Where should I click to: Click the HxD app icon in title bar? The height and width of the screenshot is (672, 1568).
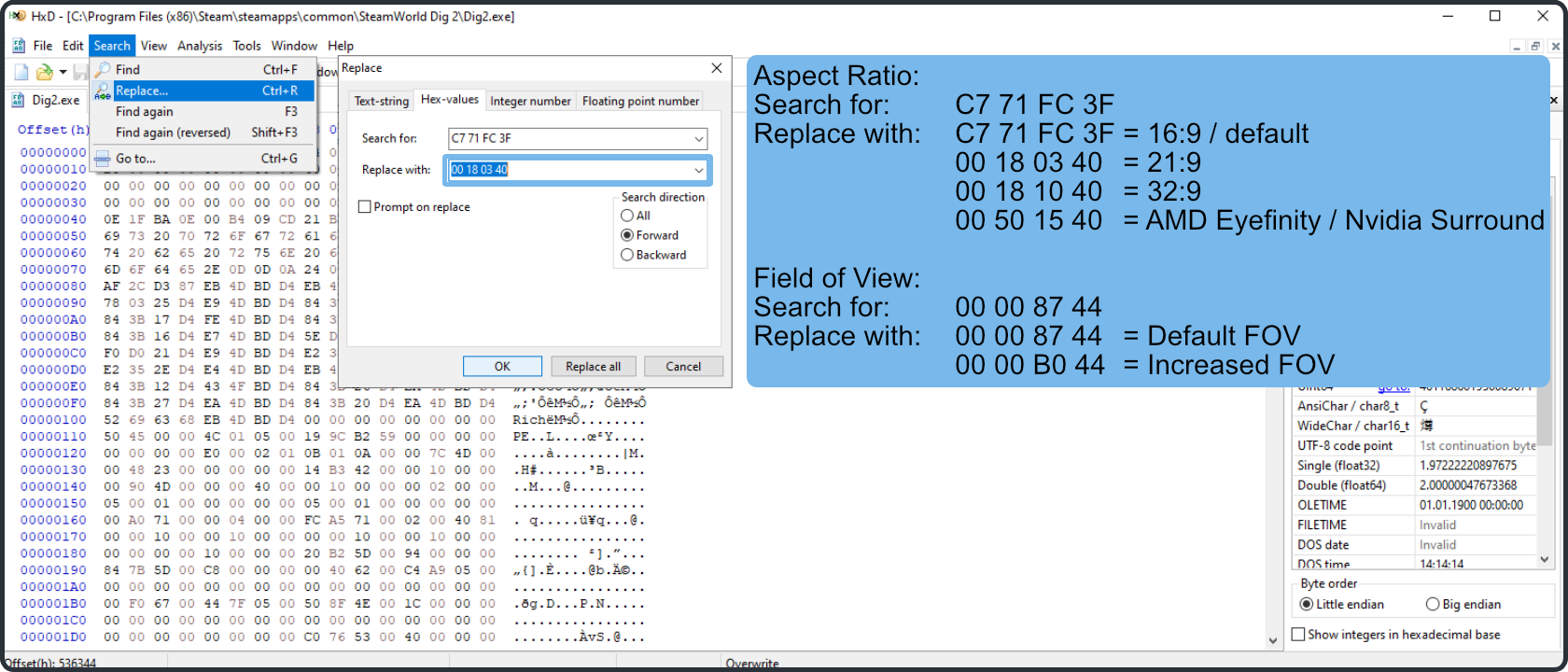pos(18,16)
